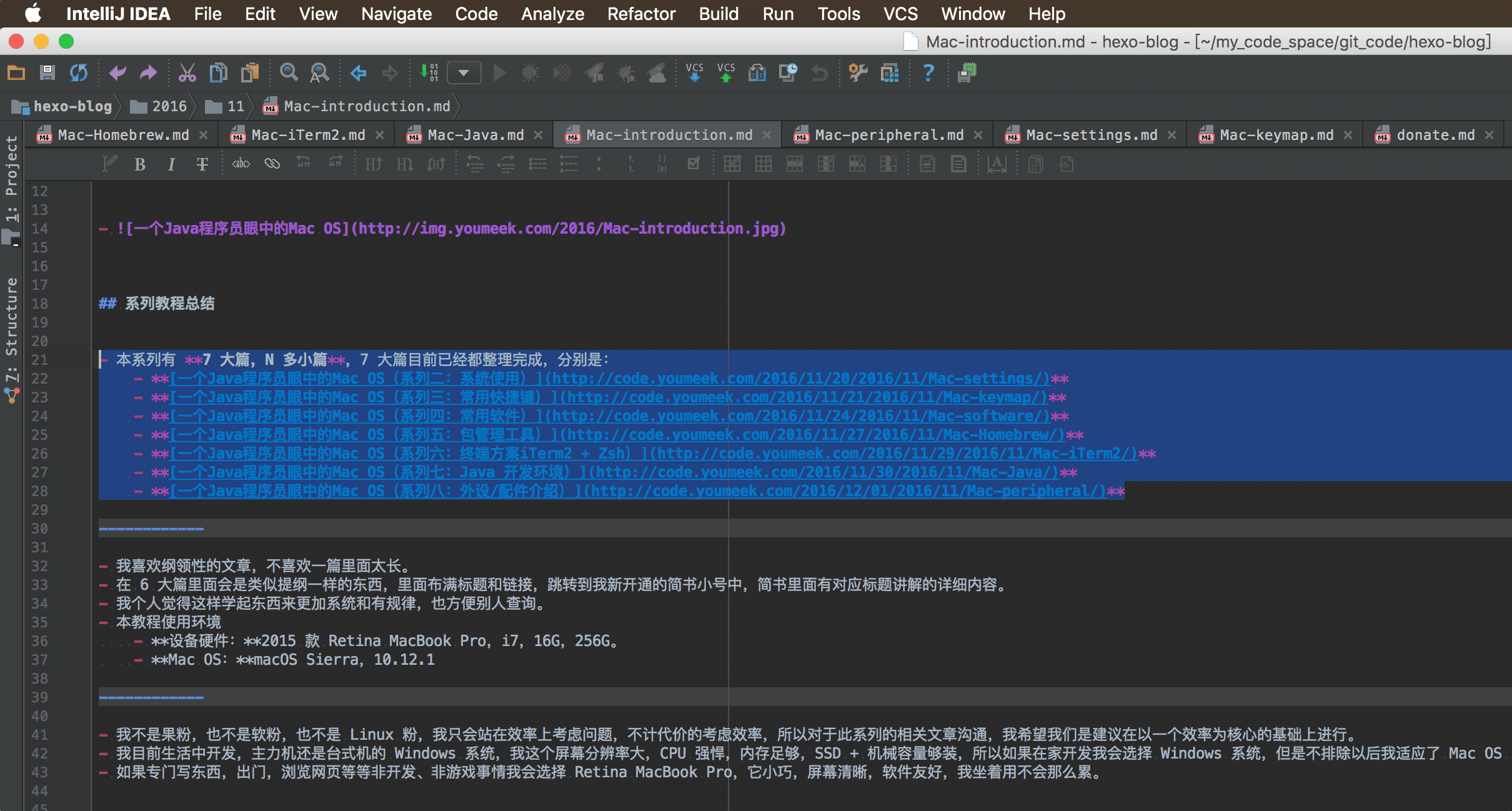Click the Cut scissors icon

(x=187, y=73)
